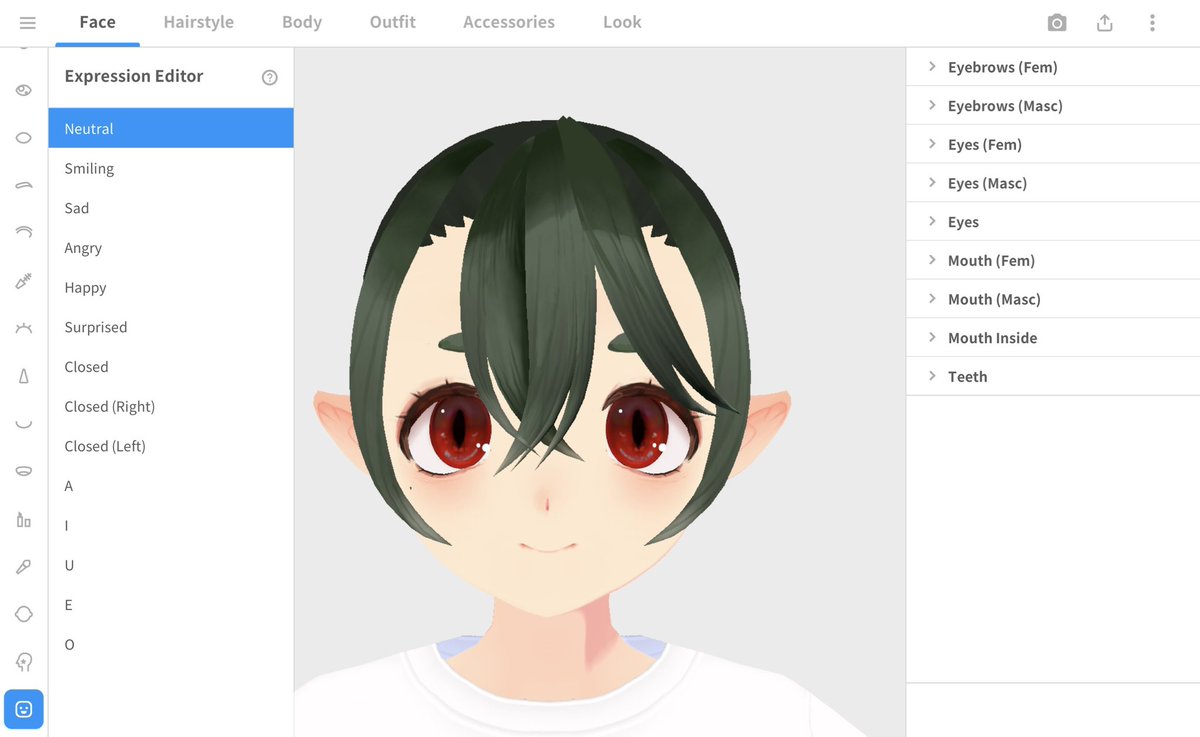The height and width of the screenshot is (737, 1200).
Task: Open the Expression Editor help icon
Action: coord(270,77)
